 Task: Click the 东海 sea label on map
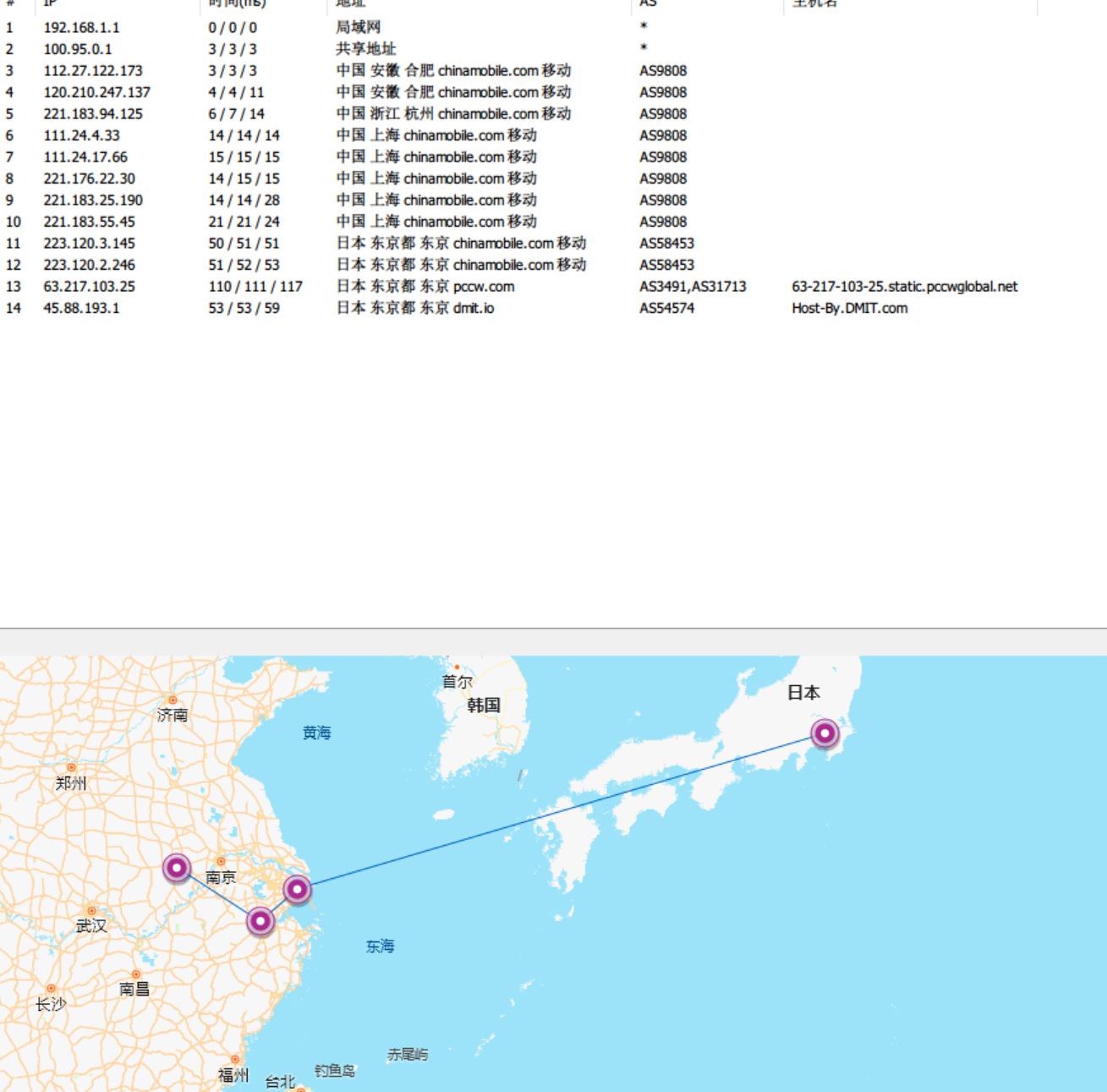381,947
